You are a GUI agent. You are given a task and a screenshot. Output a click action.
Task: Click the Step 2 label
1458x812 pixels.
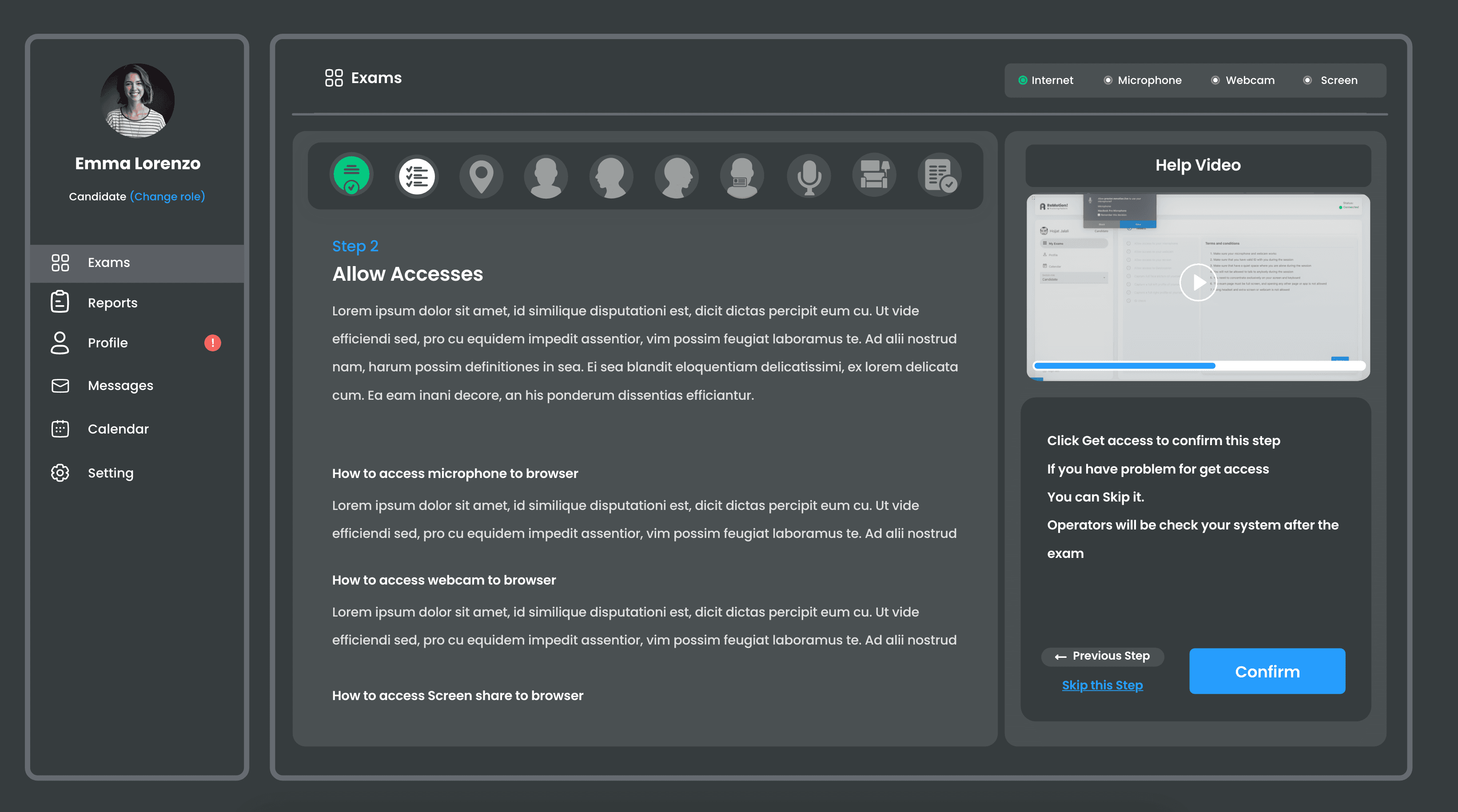coord(355,246)
